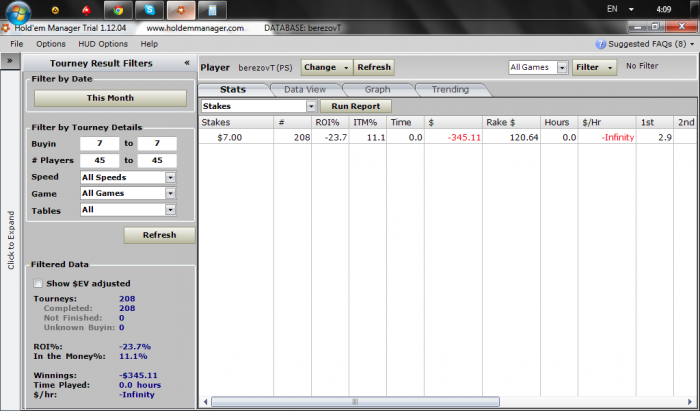Click the Buyin minimum field

tap(100, 144)
